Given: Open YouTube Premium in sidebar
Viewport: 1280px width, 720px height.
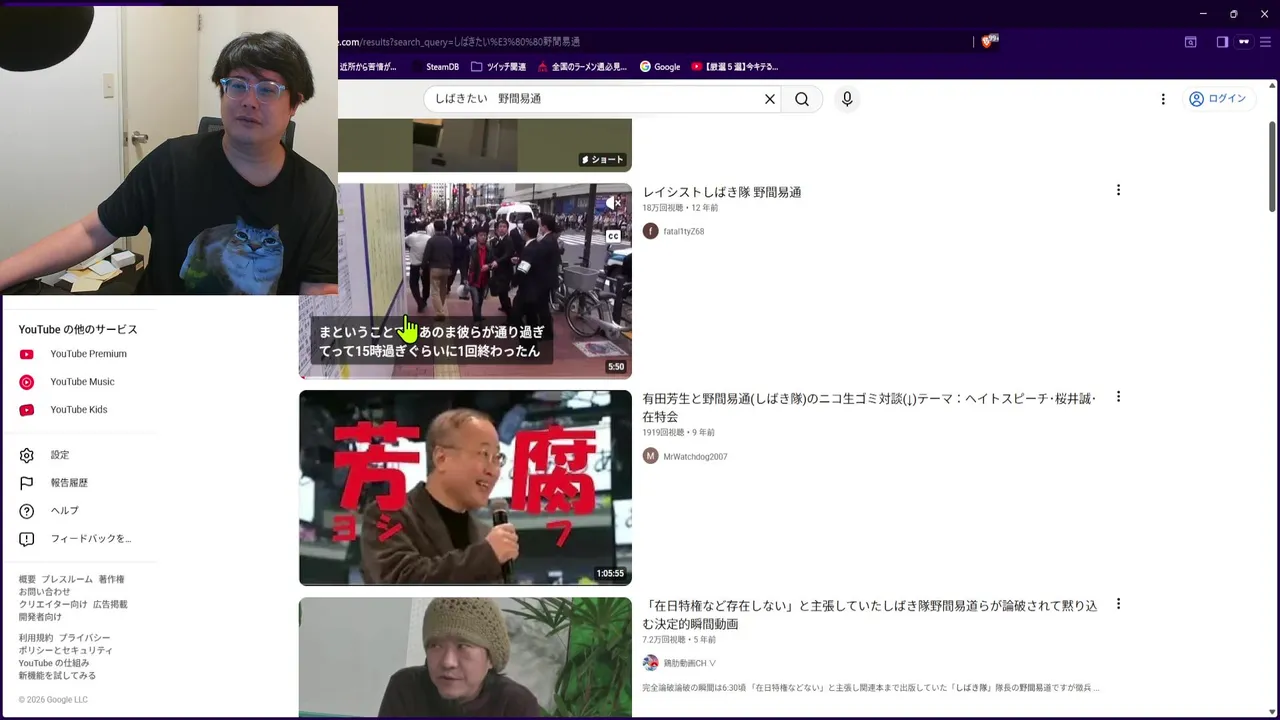Looking at the screenshot, I should [x=88, y=354].
